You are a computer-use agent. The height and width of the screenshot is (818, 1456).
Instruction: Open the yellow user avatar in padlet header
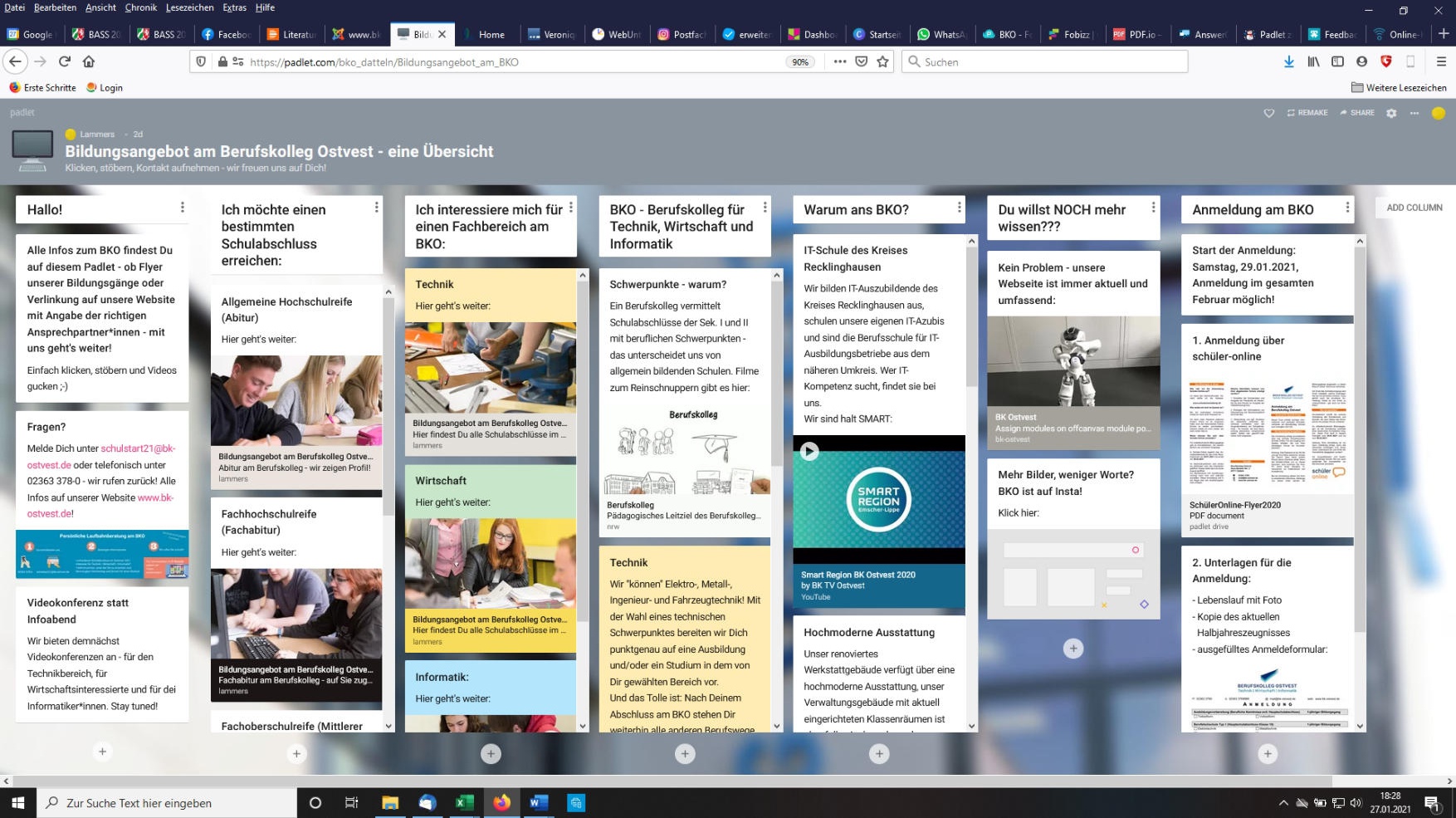(x=1439, y=113)
